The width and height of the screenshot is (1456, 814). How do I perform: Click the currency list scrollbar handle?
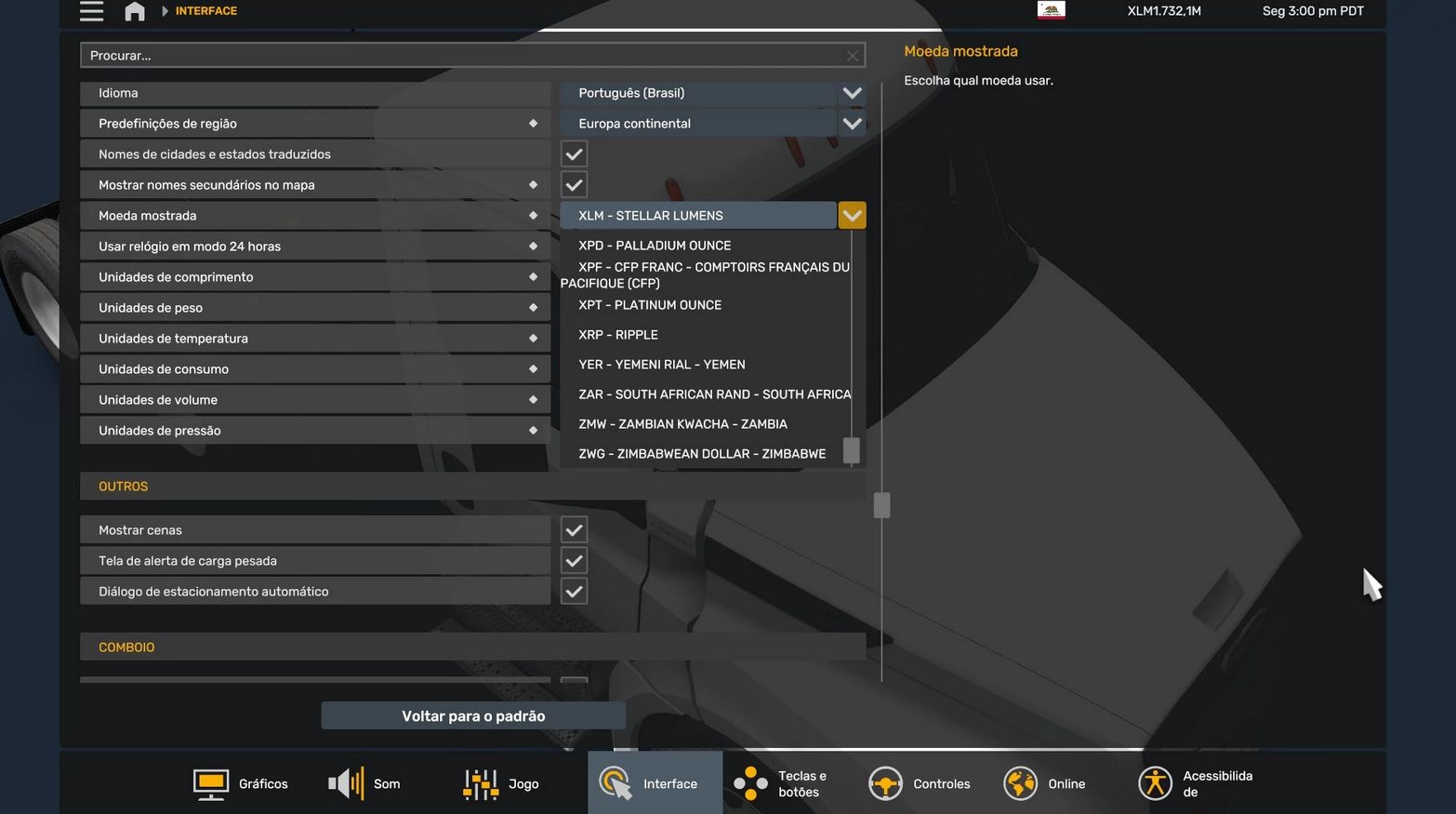(851, 450)
